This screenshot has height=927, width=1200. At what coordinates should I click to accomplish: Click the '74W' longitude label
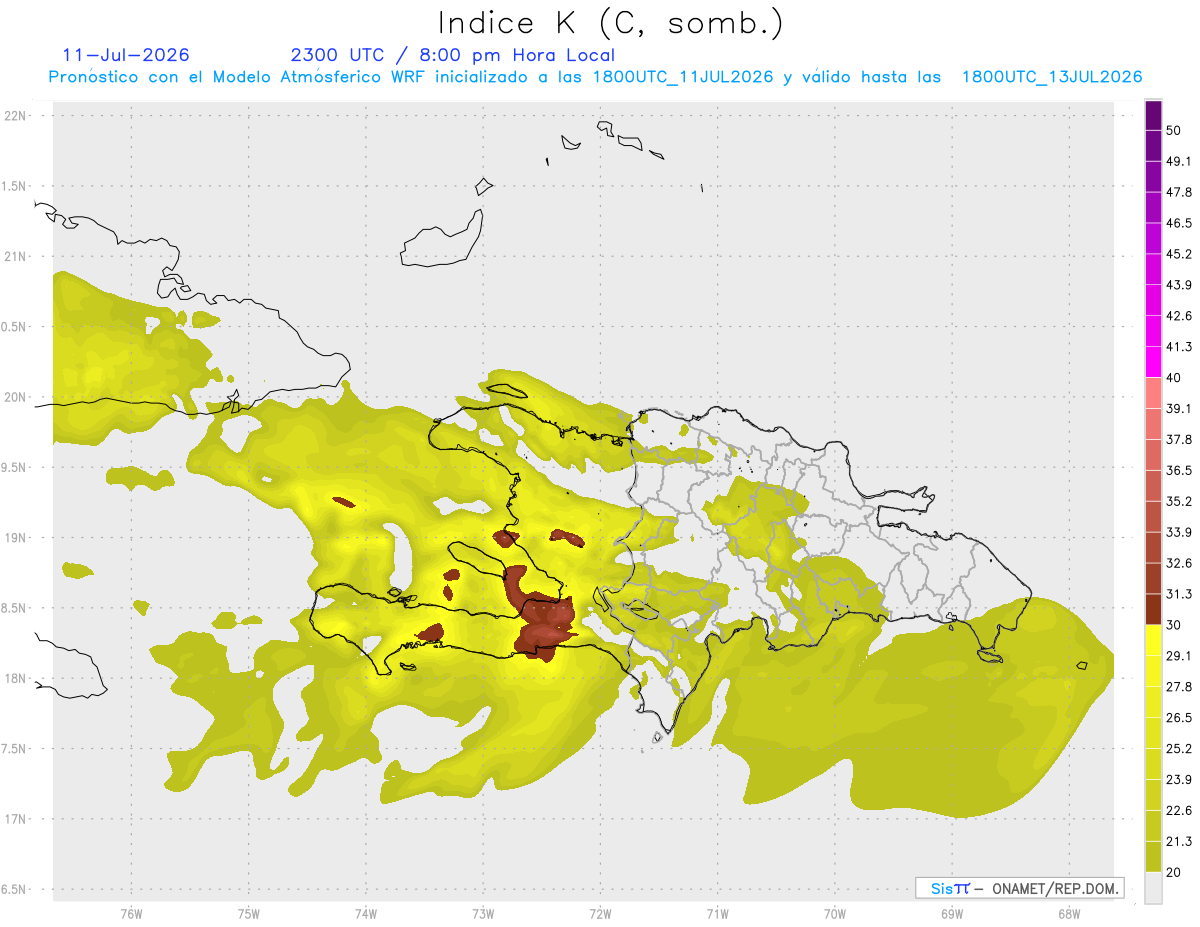(366, 913)
